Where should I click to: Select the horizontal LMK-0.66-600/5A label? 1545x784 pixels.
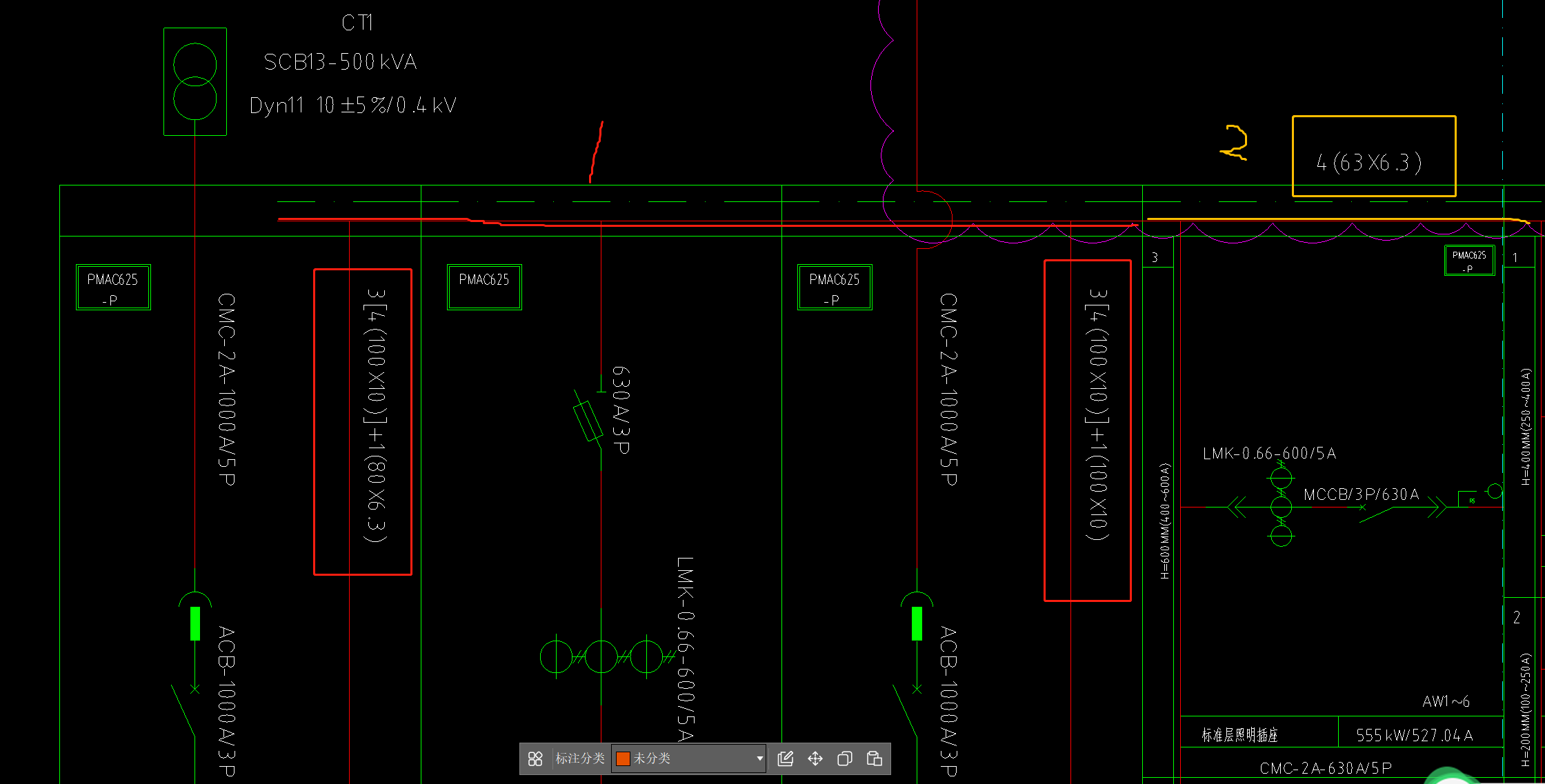pos(1269,454)
